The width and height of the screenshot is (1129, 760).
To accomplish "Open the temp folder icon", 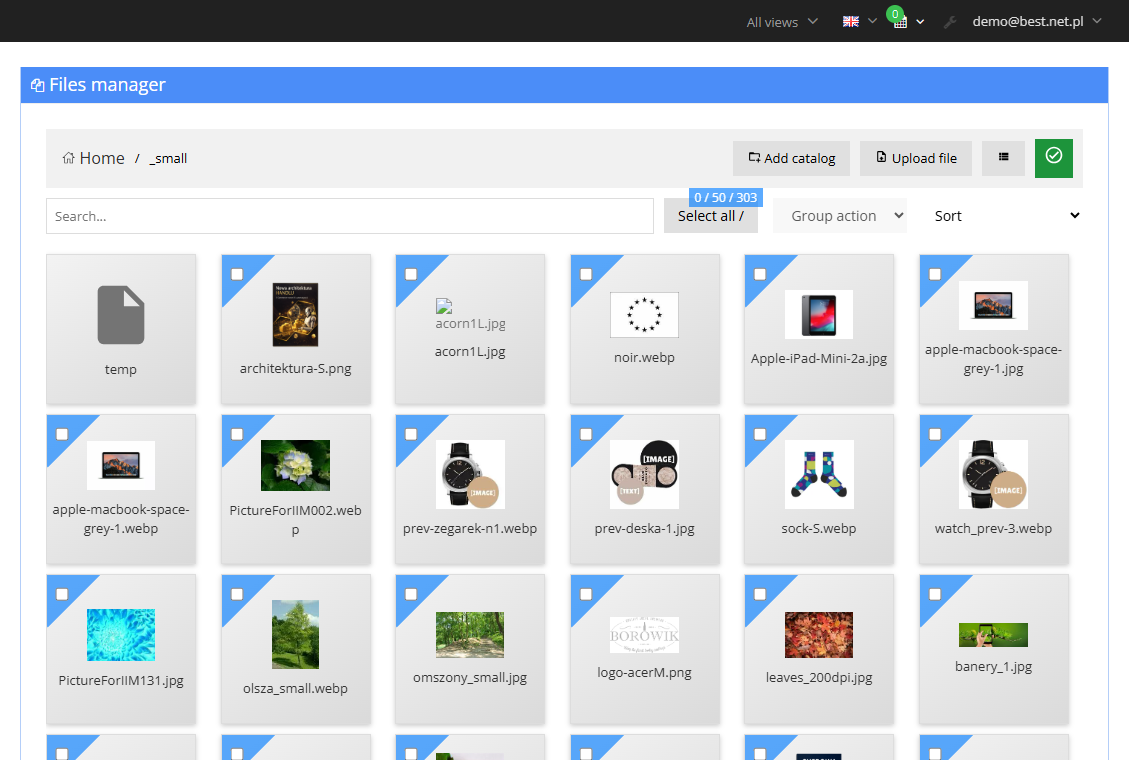I will [121, 315].
